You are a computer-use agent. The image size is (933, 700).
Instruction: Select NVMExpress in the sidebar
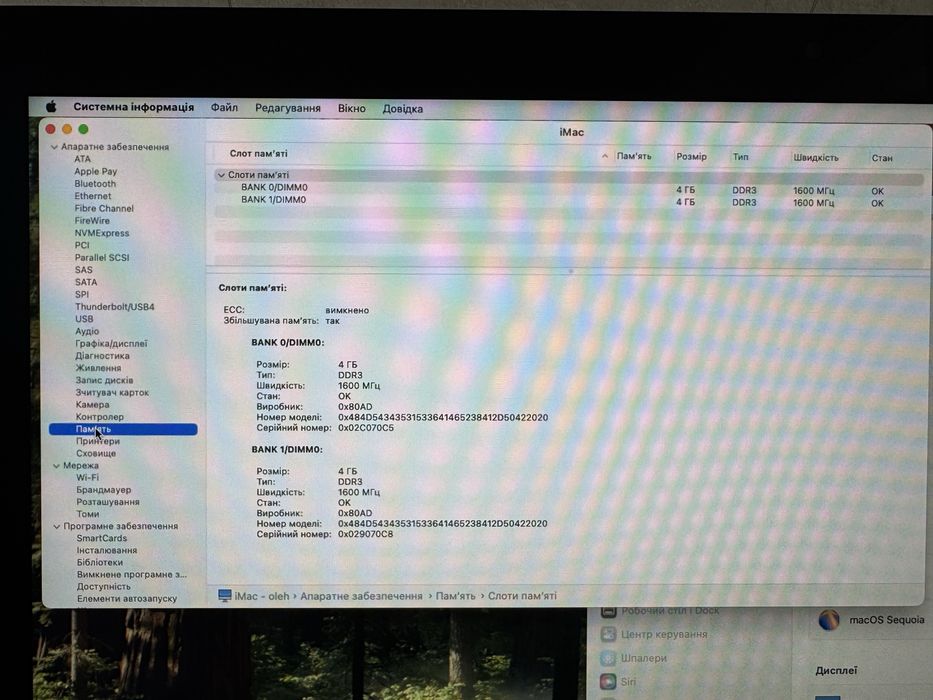click(x=102, y=233)
